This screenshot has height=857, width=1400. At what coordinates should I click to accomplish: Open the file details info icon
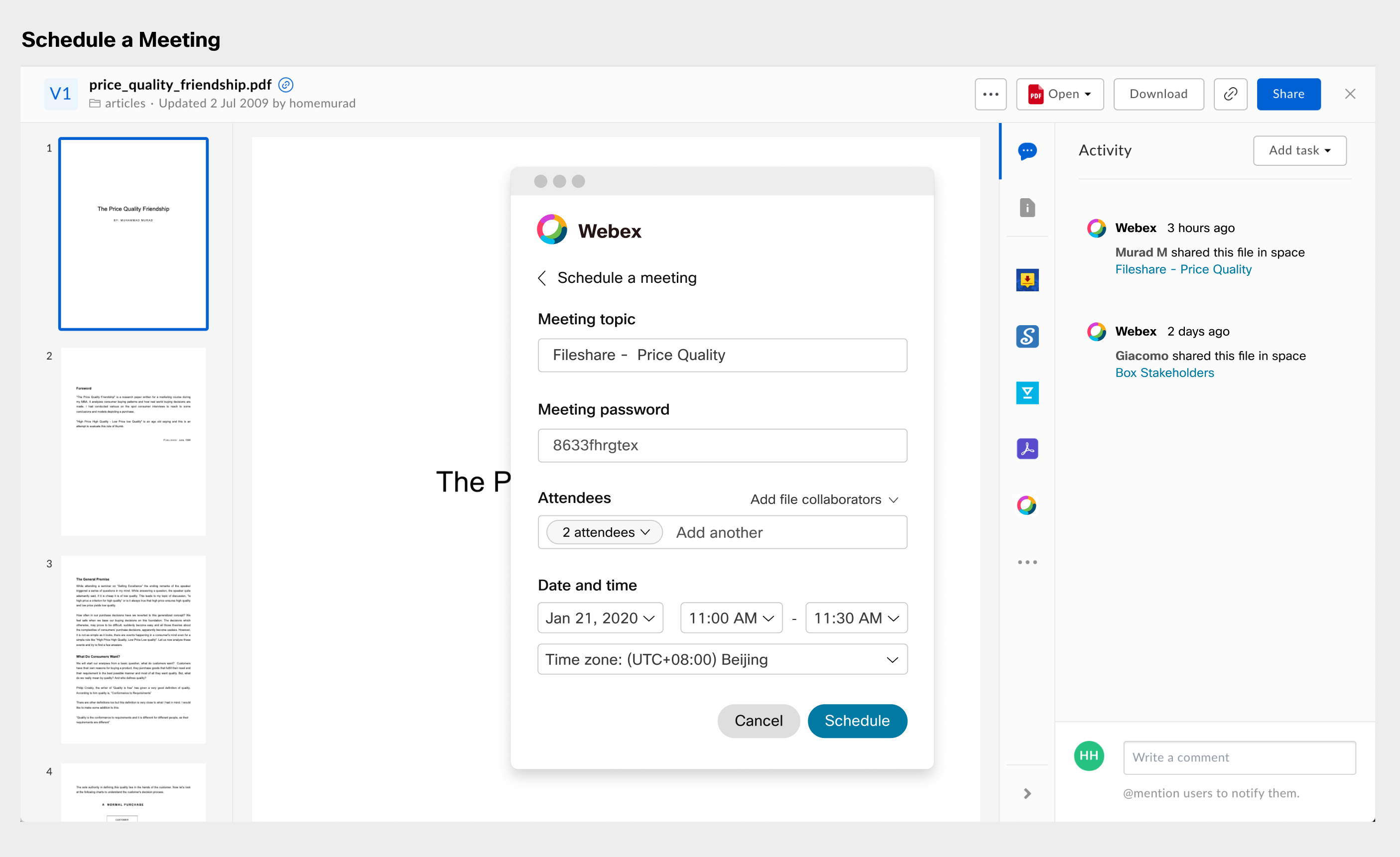pos(1027,207)
